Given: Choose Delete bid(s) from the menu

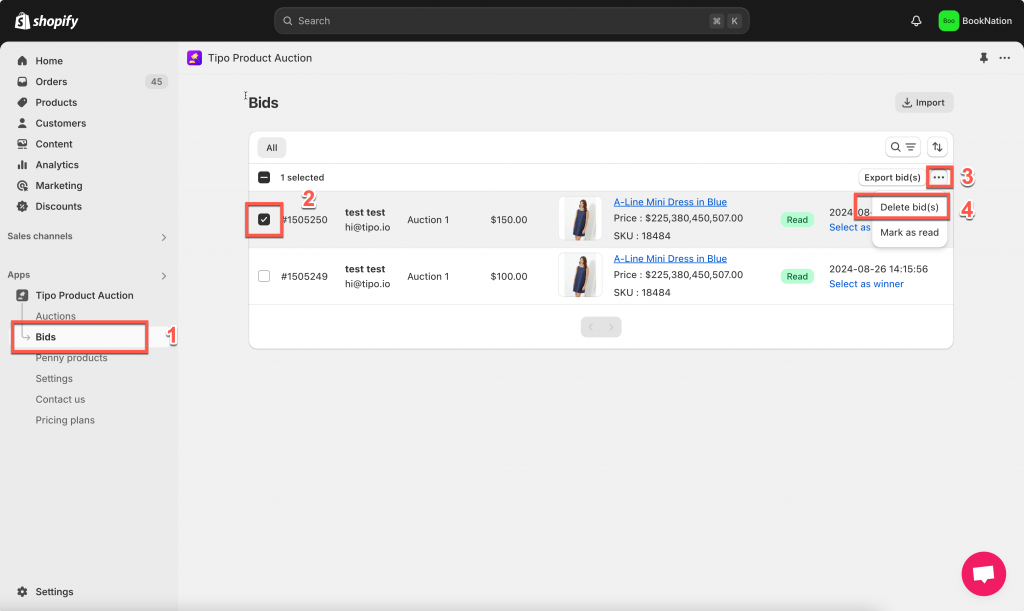Looking at the screenshot, I should (x=909, y=207).
